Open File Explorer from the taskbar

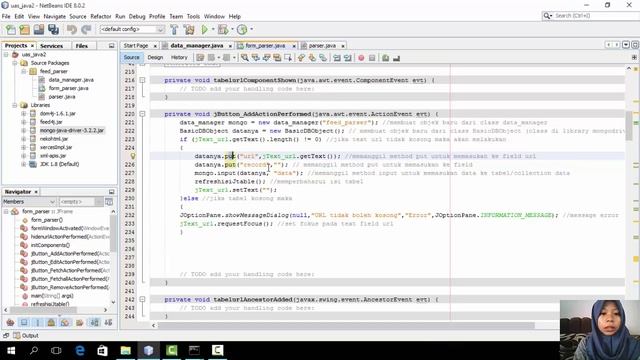tap(126, 350)
